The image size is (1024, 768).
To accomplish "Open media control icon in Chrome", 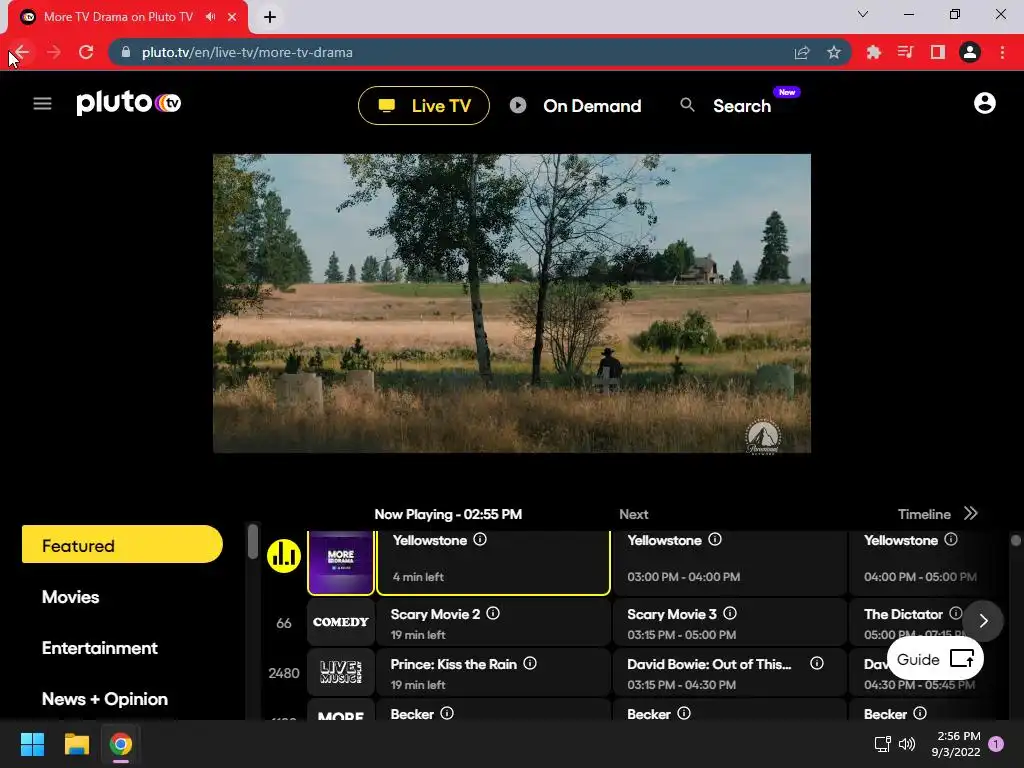I will coord(905,52).
